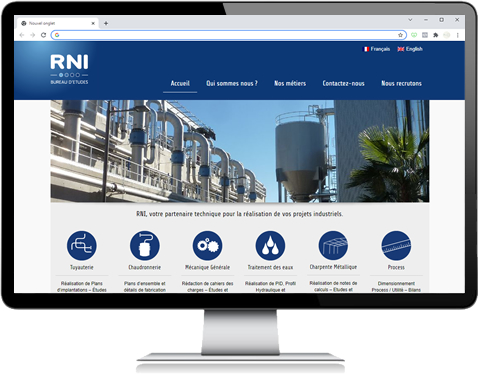
Task: Open the Nous recrutons page
Action: point(401,83)
